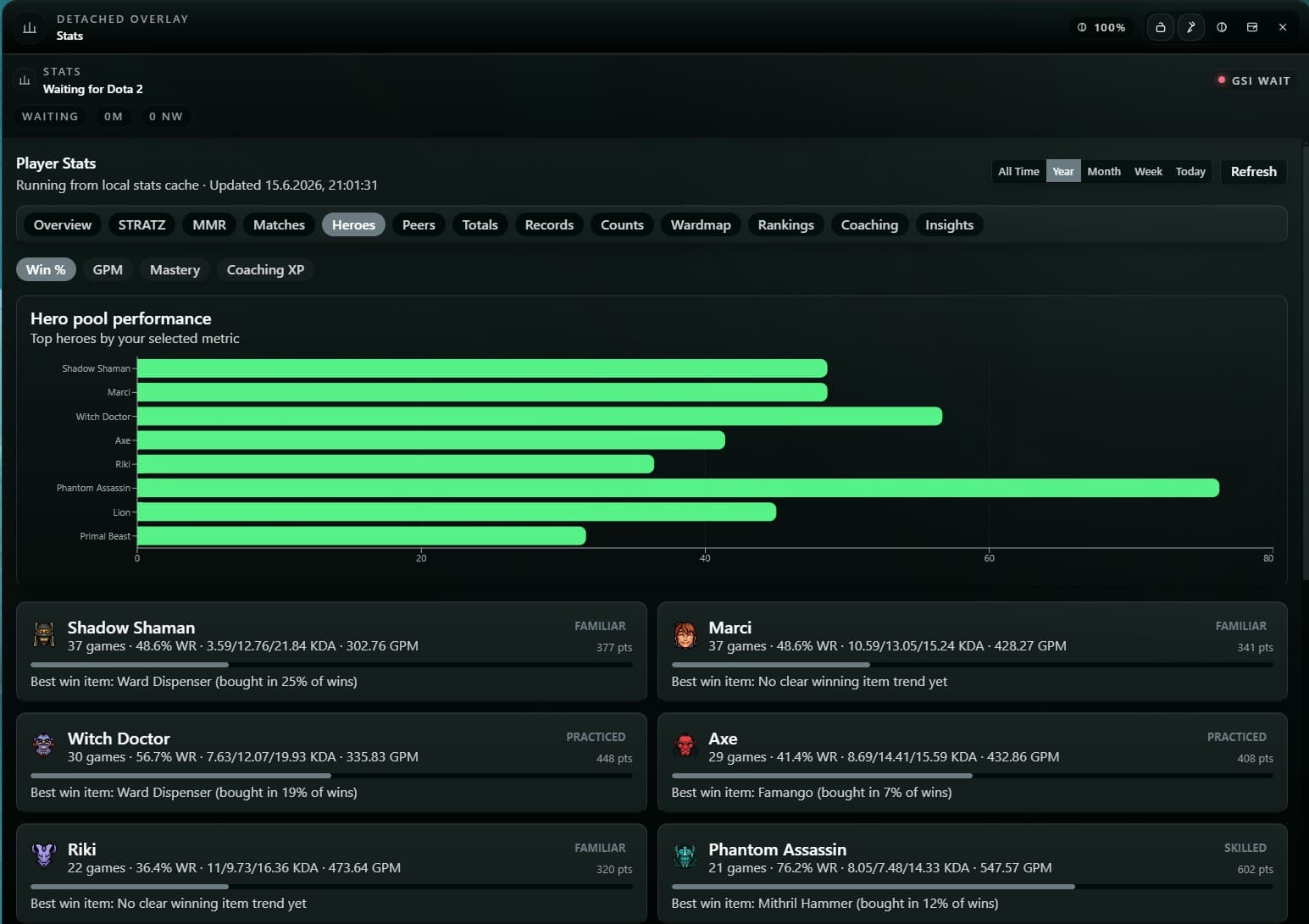
Task: Click the 'Shadow Shaman' card title
Action: pos(131,628)
